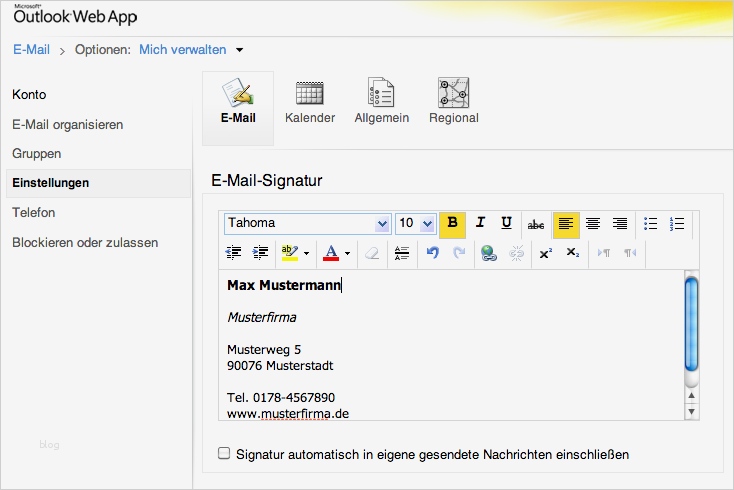The width and height of the screenshot is (734, 490).
Task: Open Telefon in sidebar
Action: pos(34,212)
